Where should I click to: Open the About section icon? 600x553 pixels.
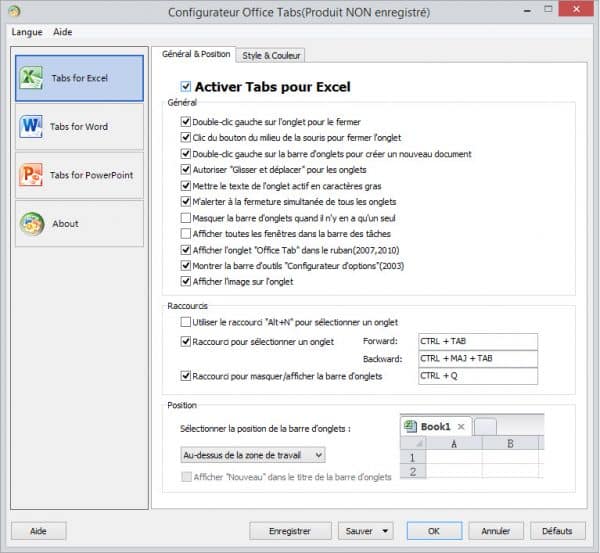coord(32,223)
